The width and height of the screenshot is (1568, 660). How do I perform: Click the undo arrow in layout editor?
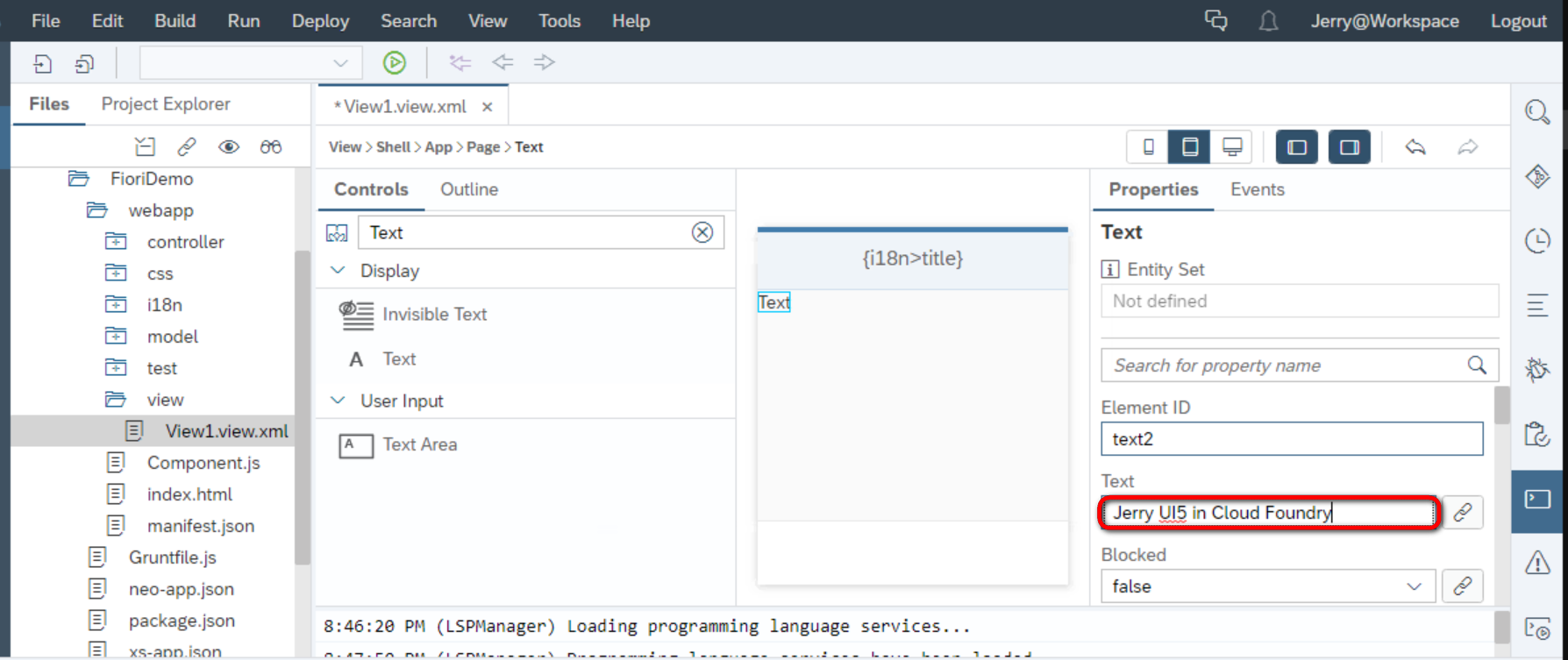(x=1415, y=146)
